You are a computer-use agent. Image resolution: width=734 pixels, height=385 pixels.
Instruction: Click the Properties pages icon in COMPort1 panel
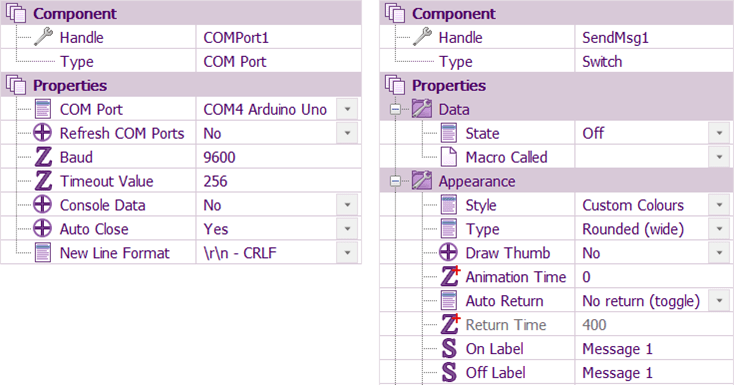(16, 85)
